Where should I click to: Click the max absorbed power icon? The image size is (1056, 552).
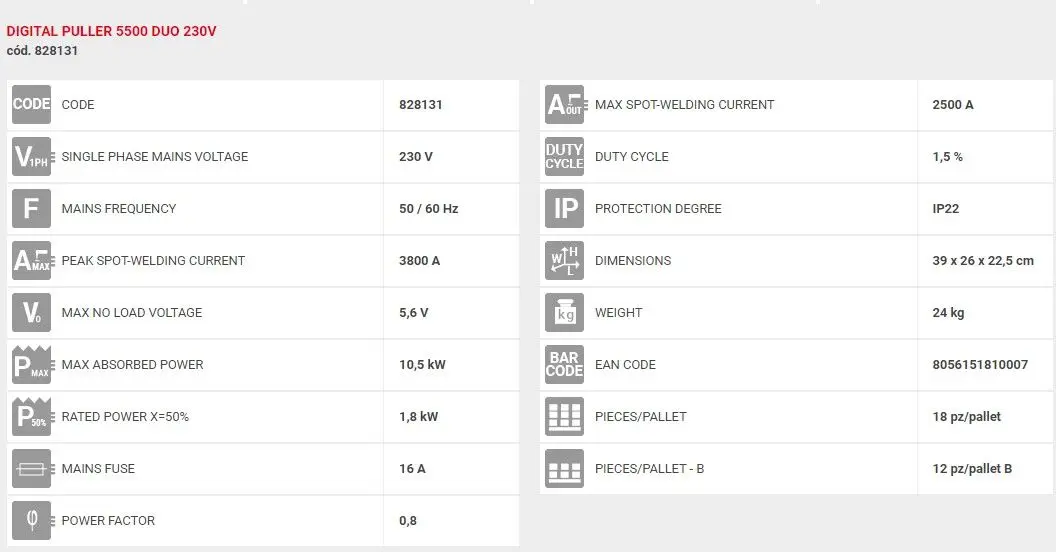(31, 365)
